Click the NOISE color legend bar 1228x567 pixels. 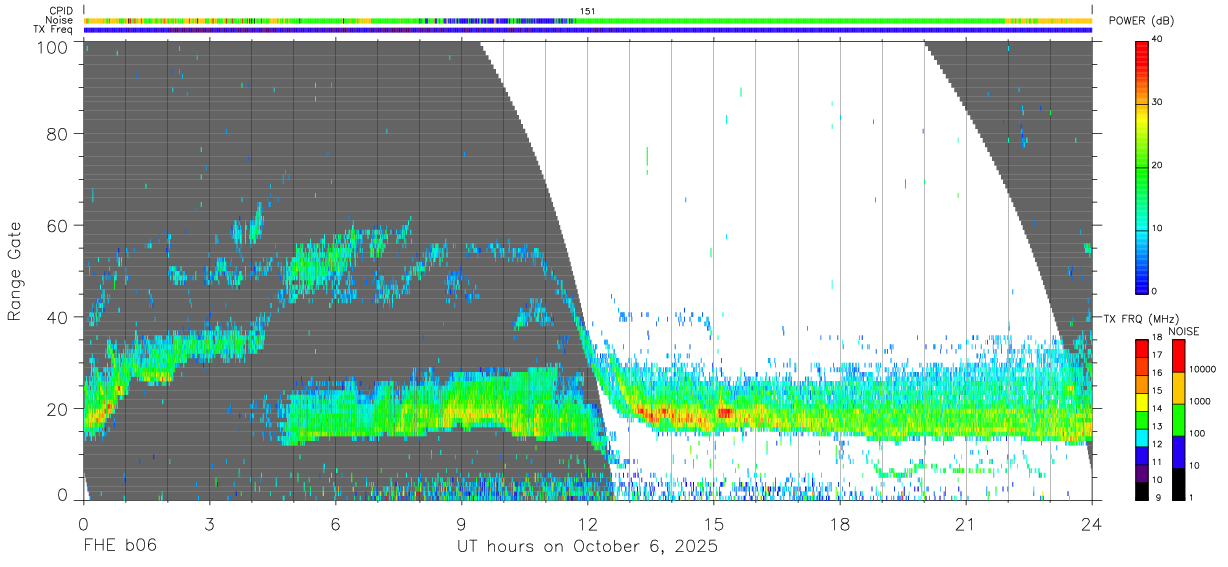point(1177,420)
